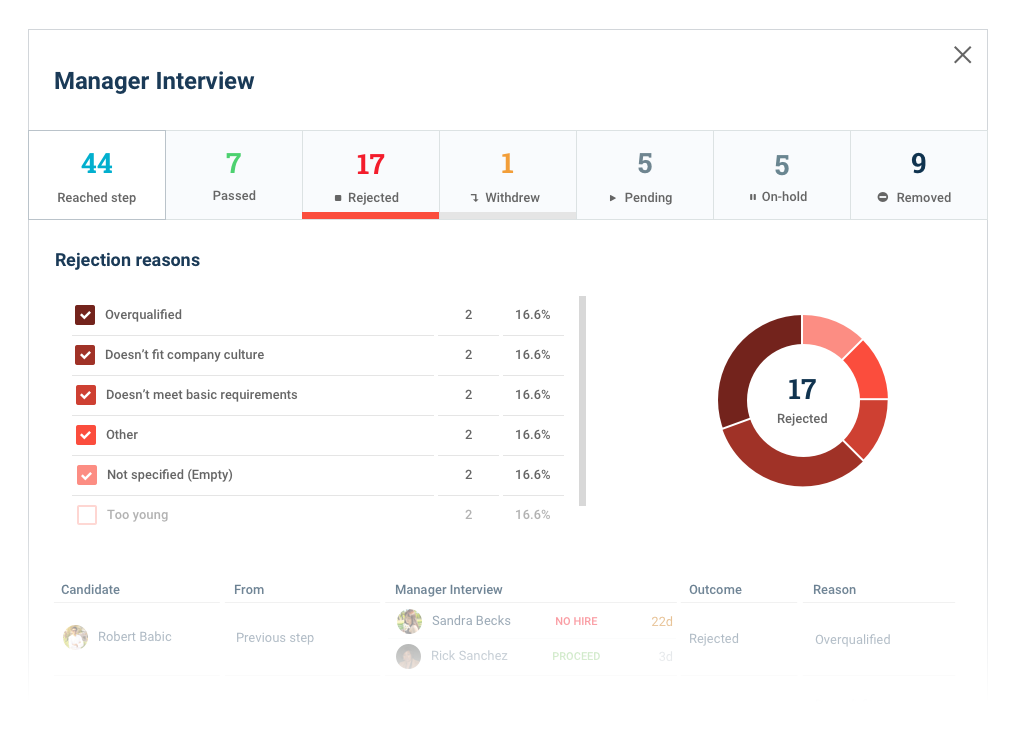Uncheck Doesn't fit company culture checkbox
The image size is (1014, 744).
point(85,355)
